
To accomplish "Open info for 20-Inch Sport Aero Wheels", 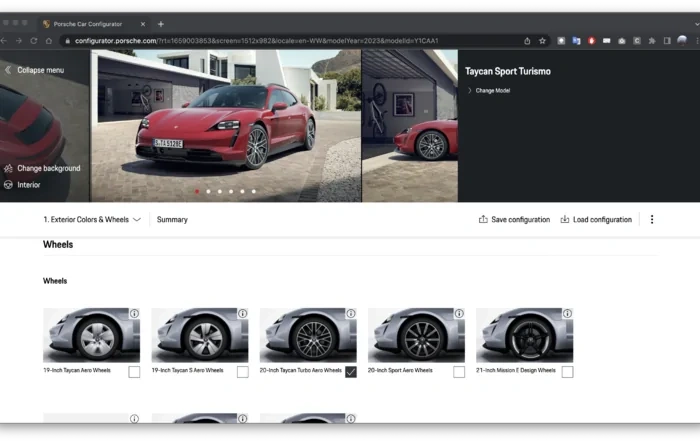I will click(x=459, y=313).
